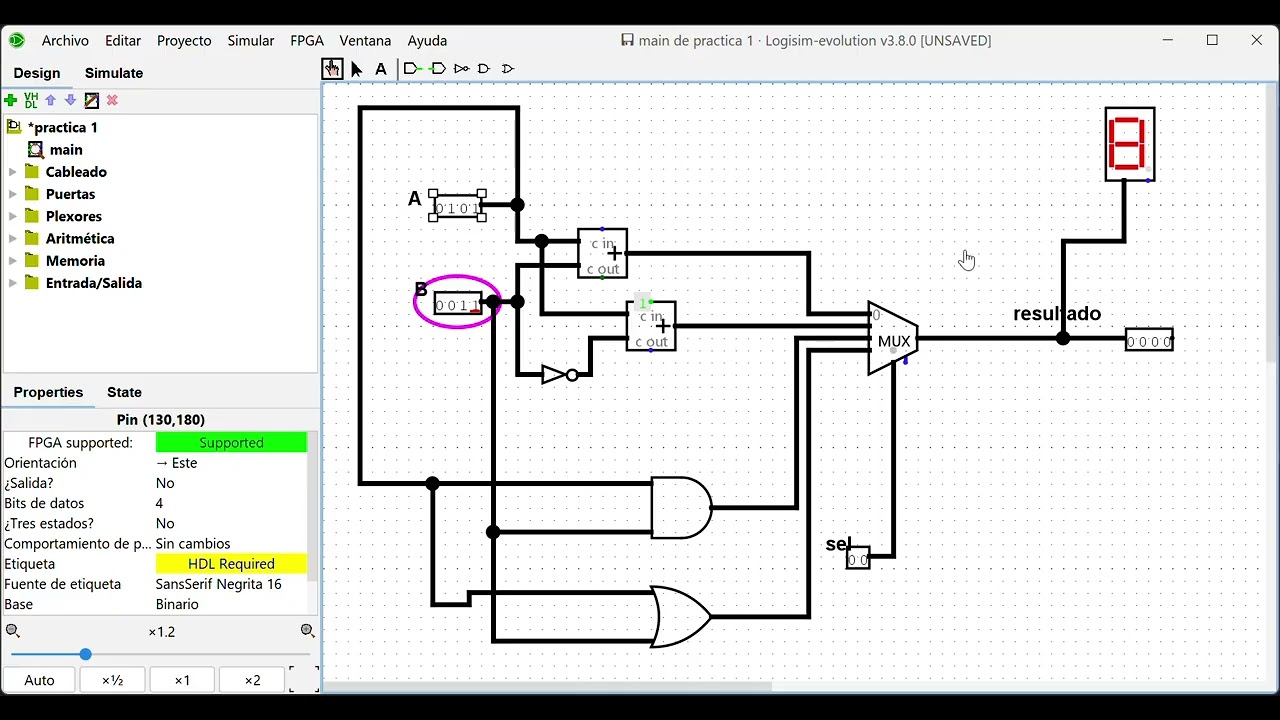Screen dimensions: 1280x720
Task: Open the Ayuda menu
Action: [x=427, y=41]
